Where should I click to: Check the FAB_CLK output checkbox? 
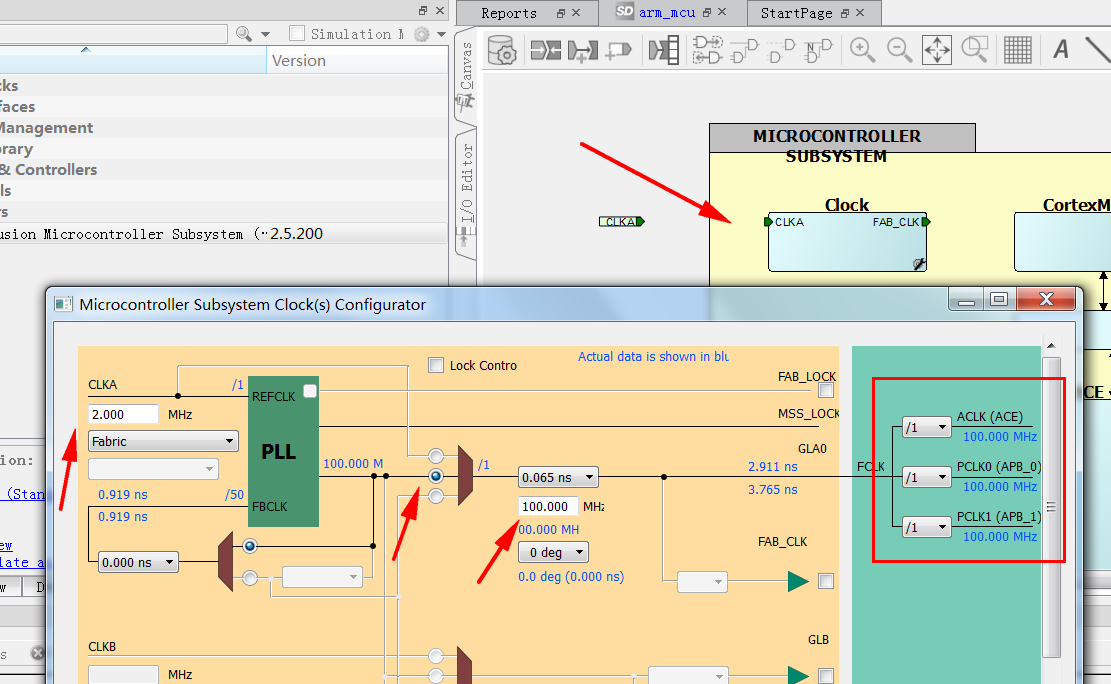825,581
